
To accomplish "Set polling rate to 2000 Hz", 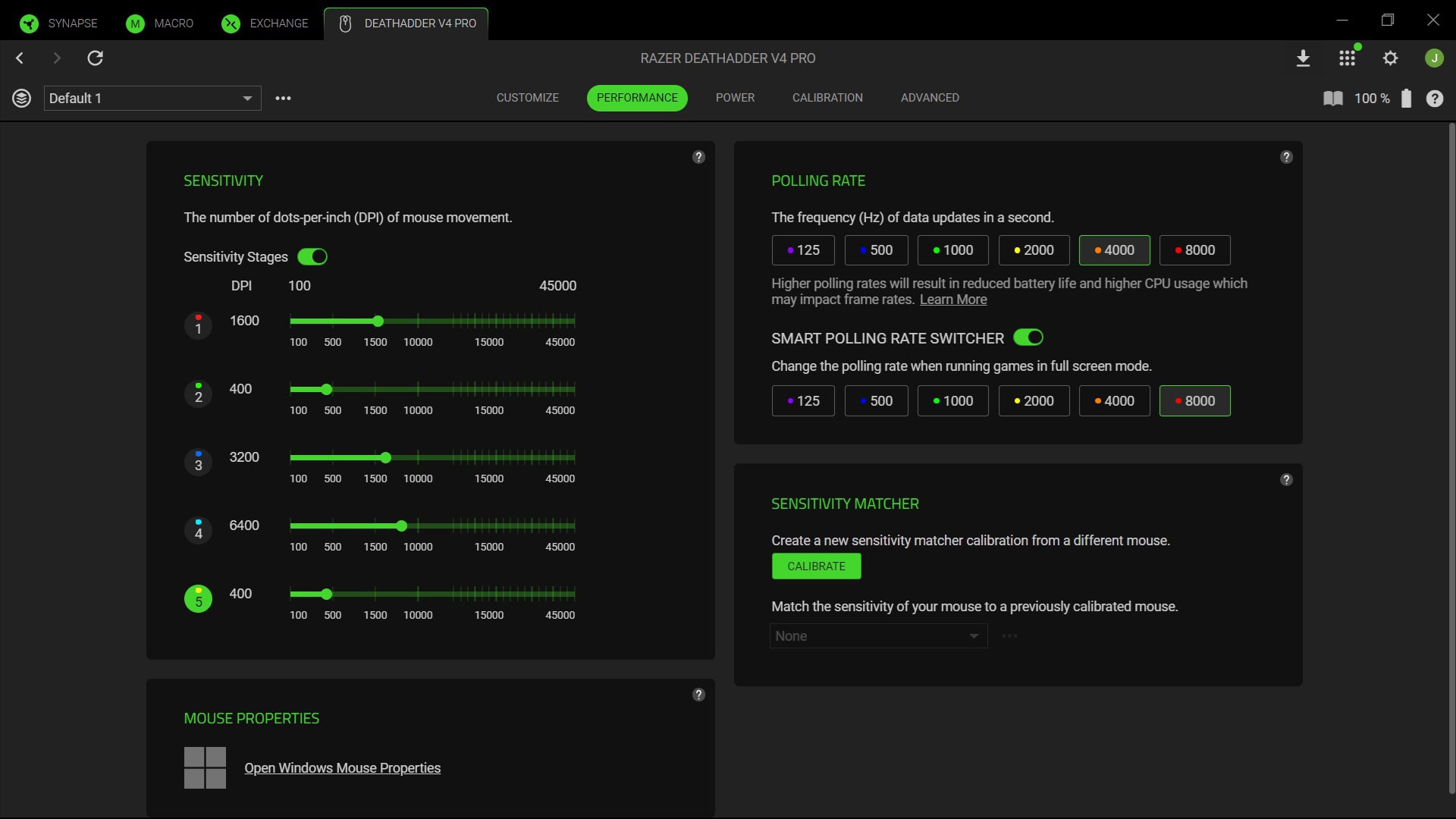I will click(1034, 250).
